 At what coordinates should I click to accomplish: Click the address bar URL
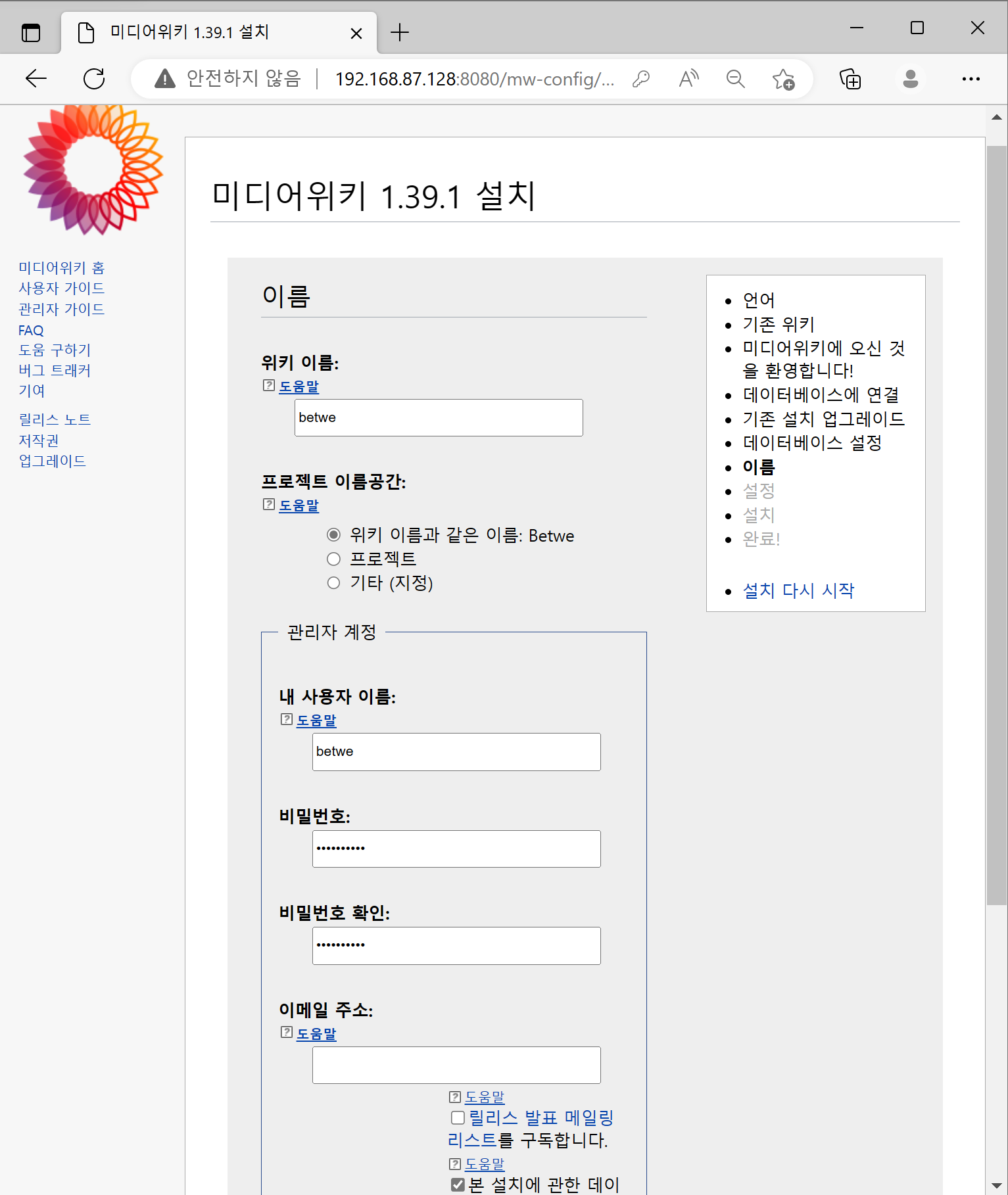click(x=475, y=79)
